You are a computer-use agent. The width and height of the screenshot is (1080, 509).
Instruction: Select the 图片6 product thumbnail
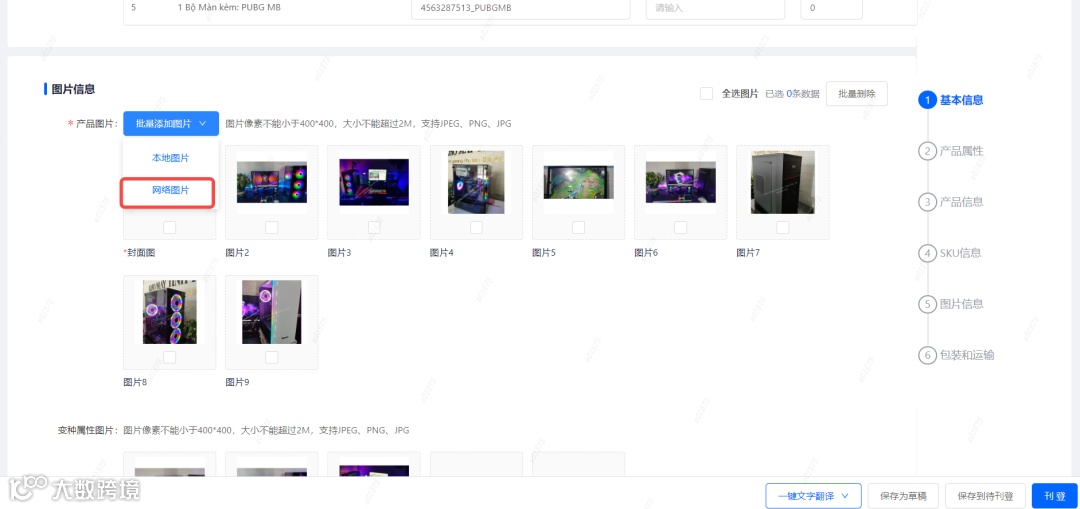(681, 183)
